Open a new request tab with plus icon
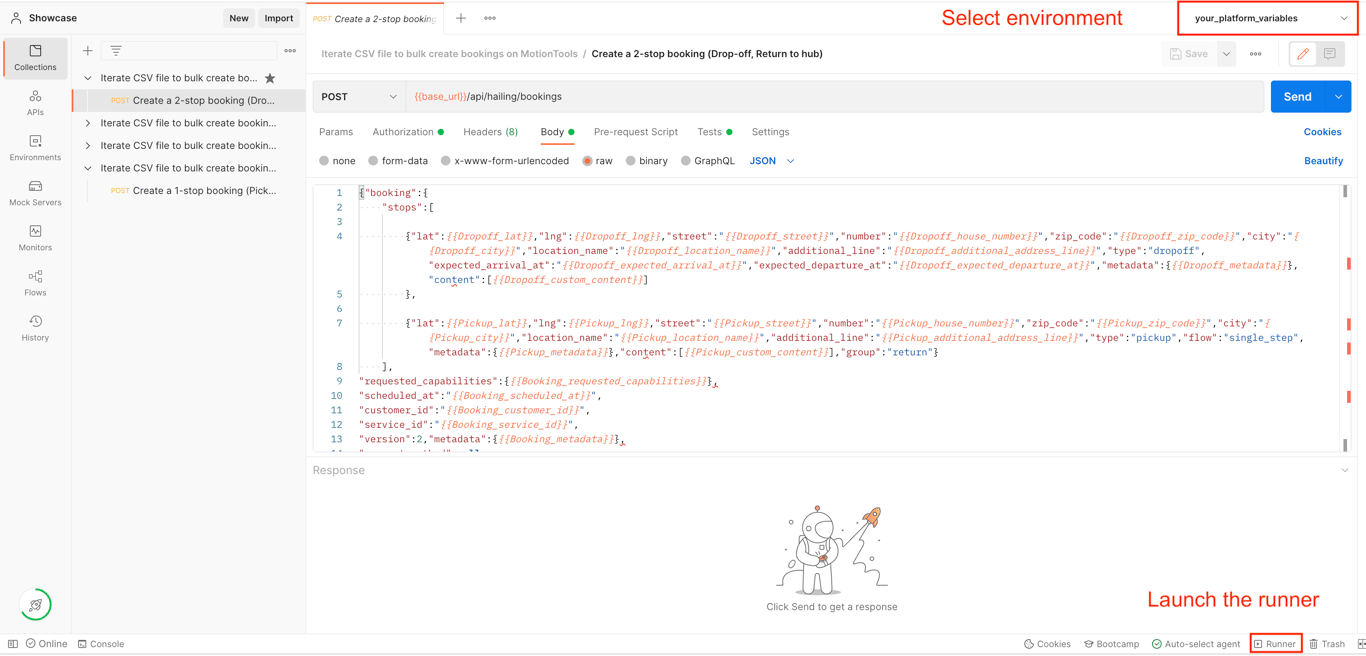This screenshot has height=656, width=1366. tap(461, 18)
